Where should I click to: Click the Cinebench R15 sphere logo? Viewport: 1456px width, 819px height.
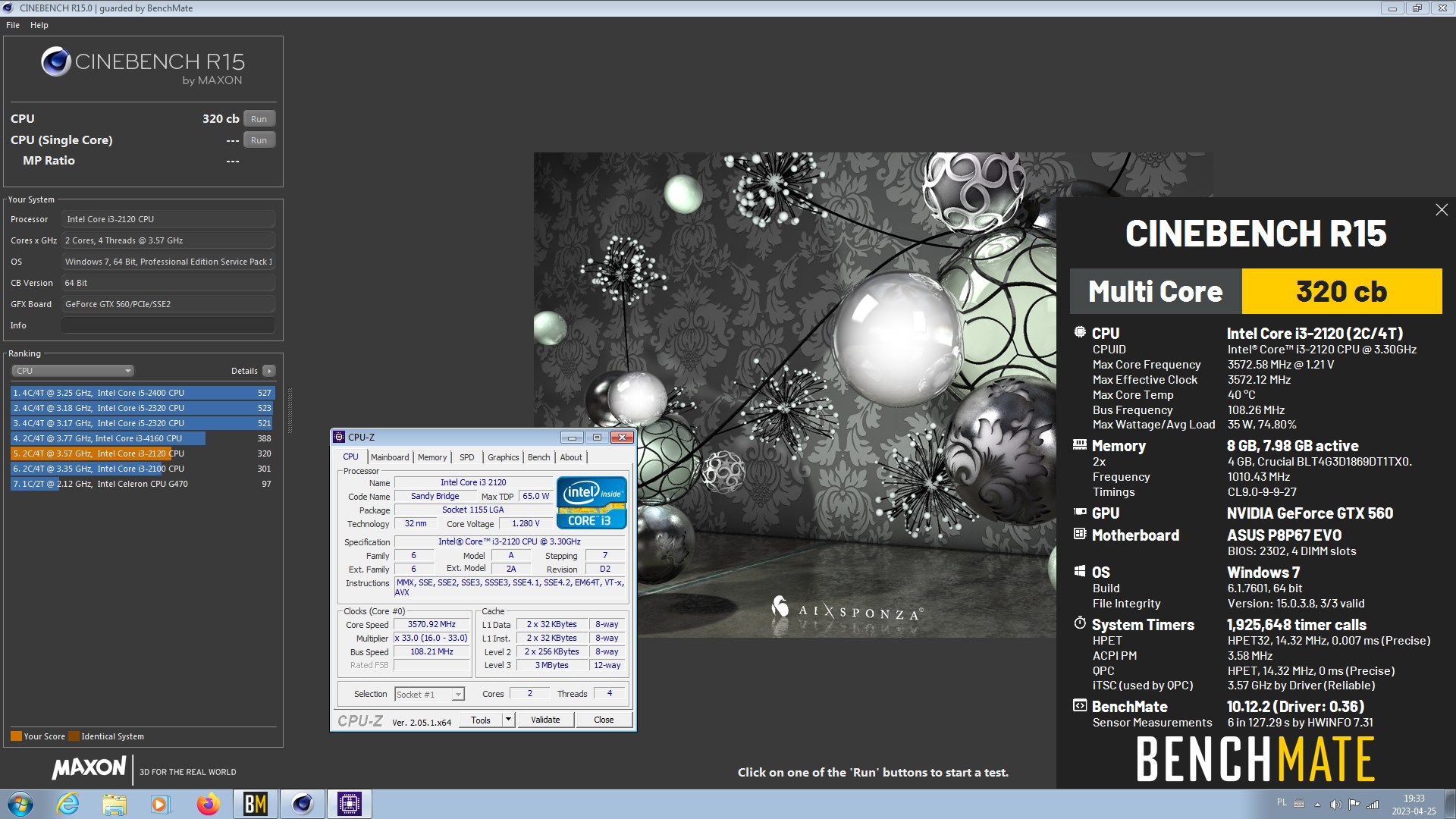[56, 61]
